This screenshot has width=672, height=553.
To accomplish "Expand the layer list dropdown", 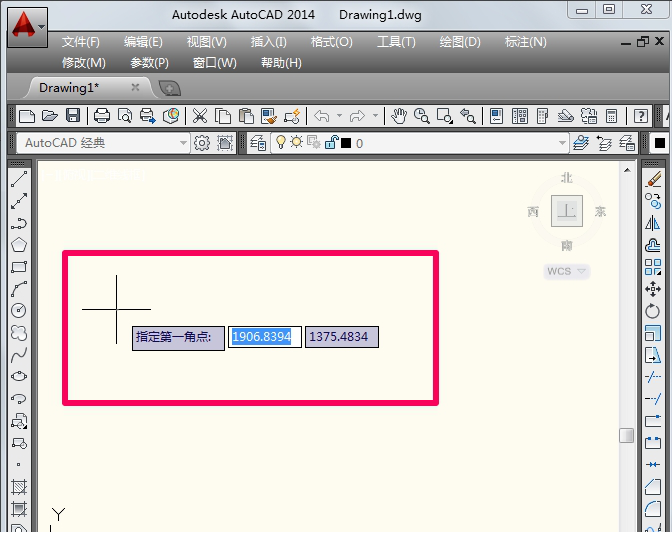I will 562,143.
